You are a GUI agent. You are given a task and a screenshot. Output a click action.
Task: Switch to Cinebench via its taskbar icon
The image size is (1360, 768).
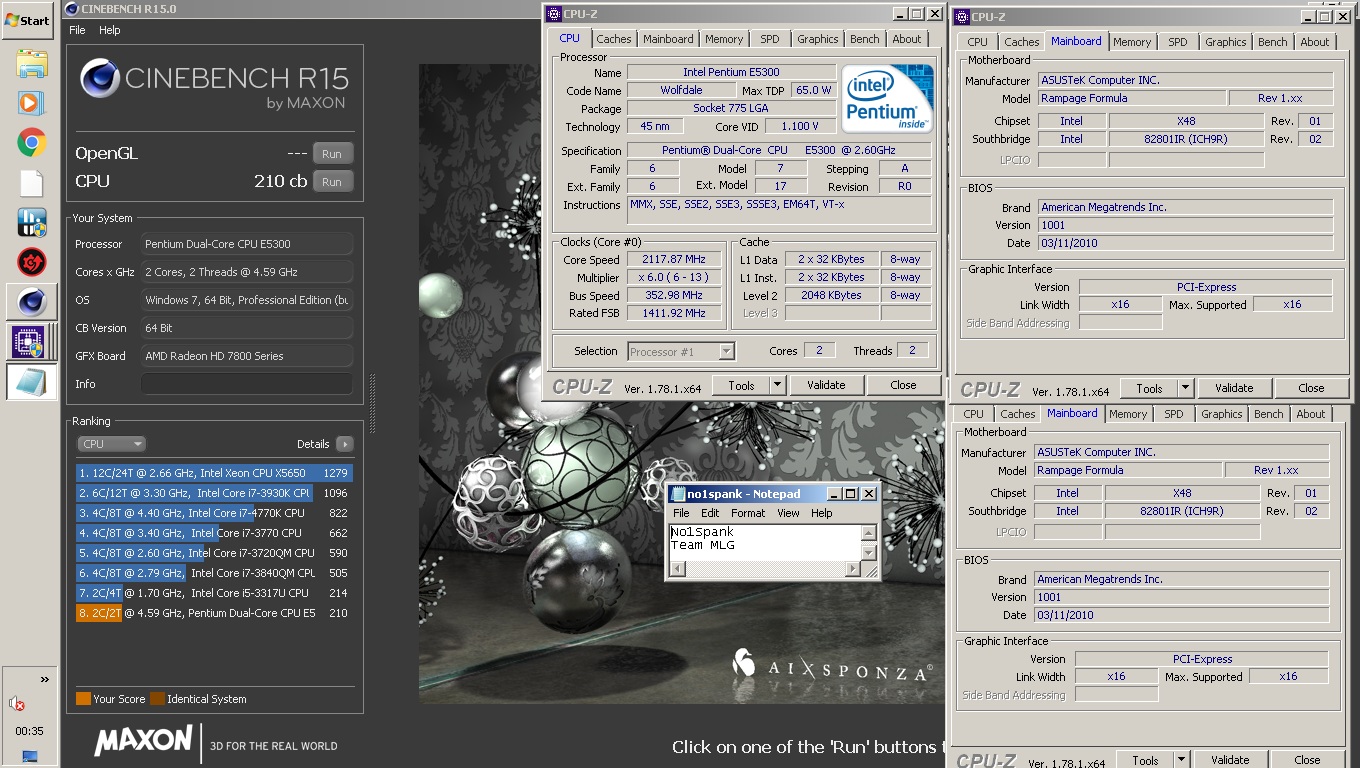click(31, 301)
